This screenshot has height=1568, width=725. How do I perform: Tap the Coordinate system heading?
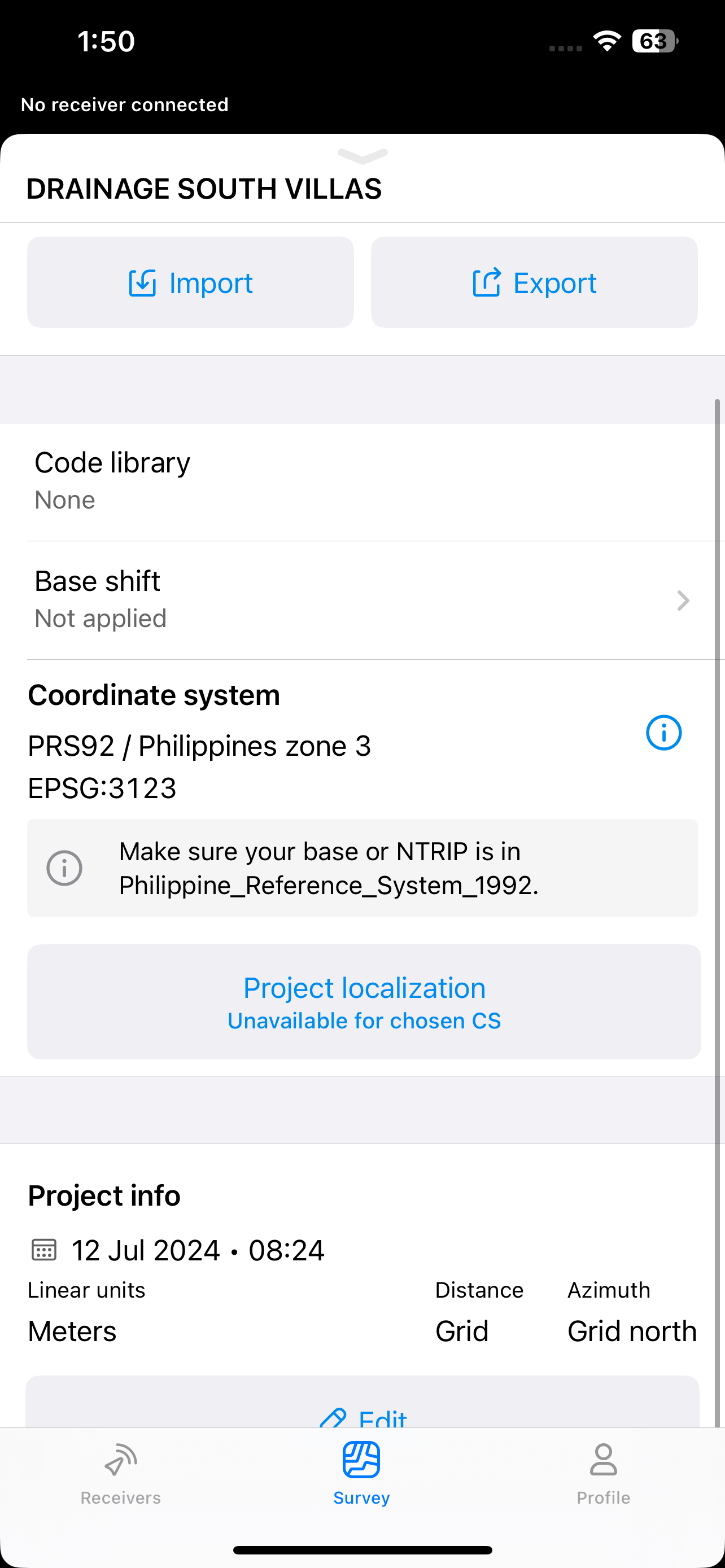(154, 694)
